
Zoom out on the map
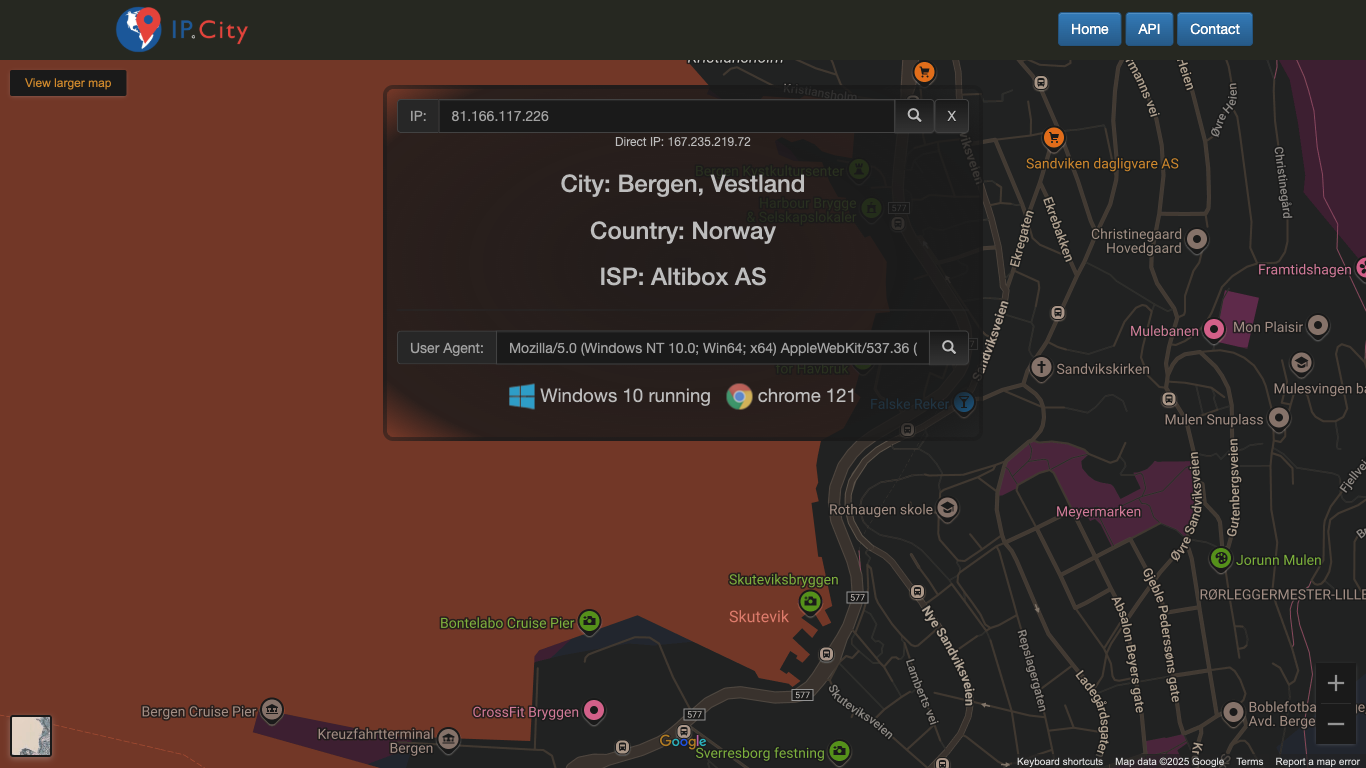[1336, 724]
